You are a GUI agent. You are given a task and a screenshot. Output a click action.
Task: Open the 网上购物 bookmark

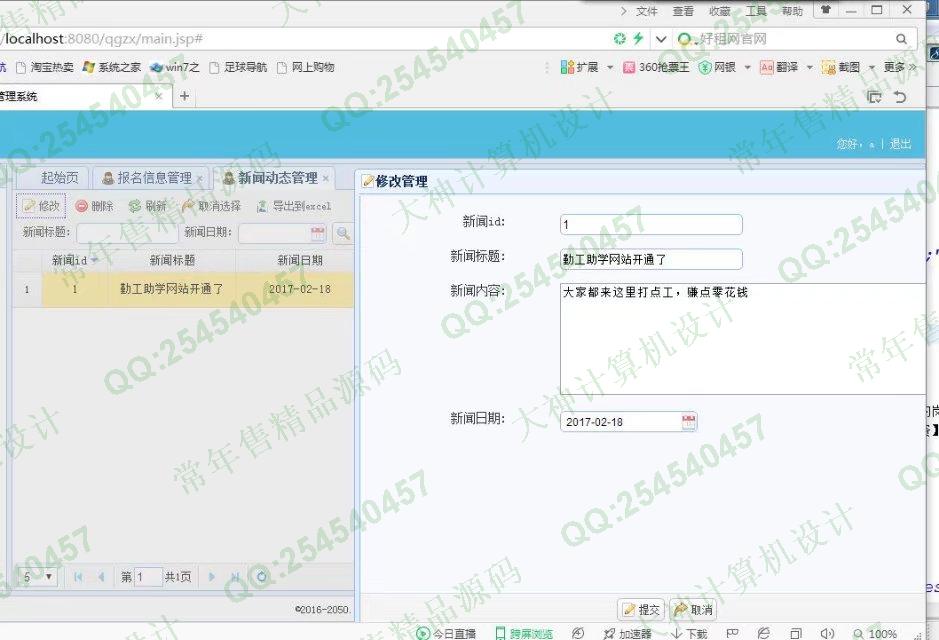pos(305,67)
